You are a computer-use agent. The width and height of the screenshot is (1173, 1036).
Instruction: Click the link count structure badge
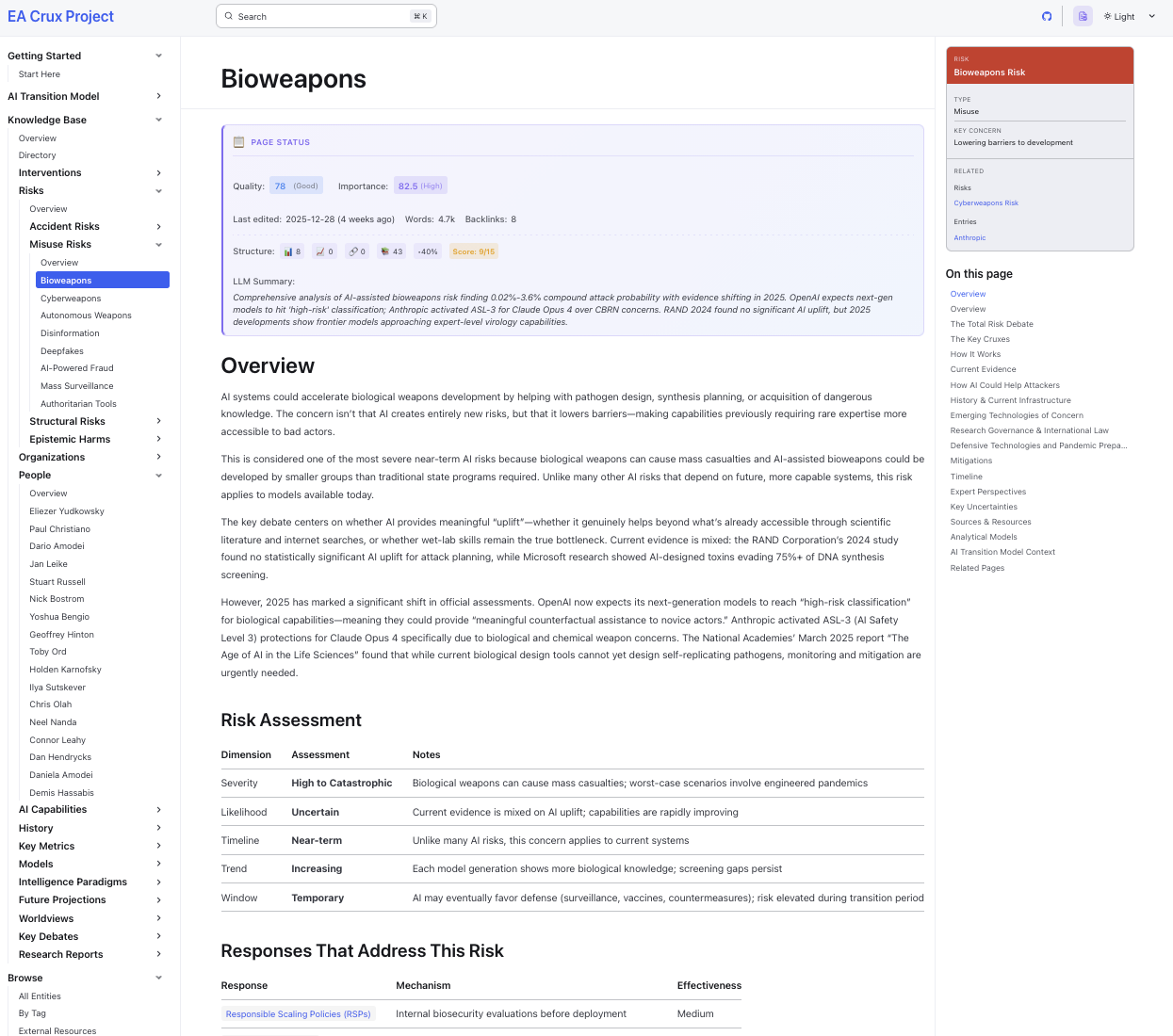357,251
